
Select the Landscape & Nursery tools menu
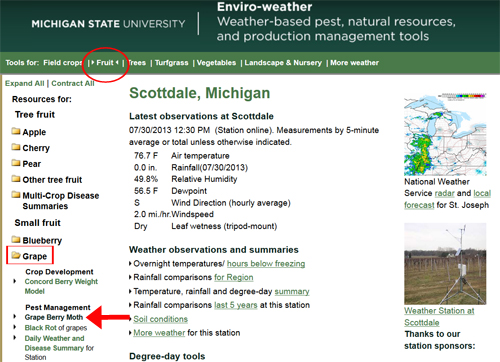tap(283, 63)
